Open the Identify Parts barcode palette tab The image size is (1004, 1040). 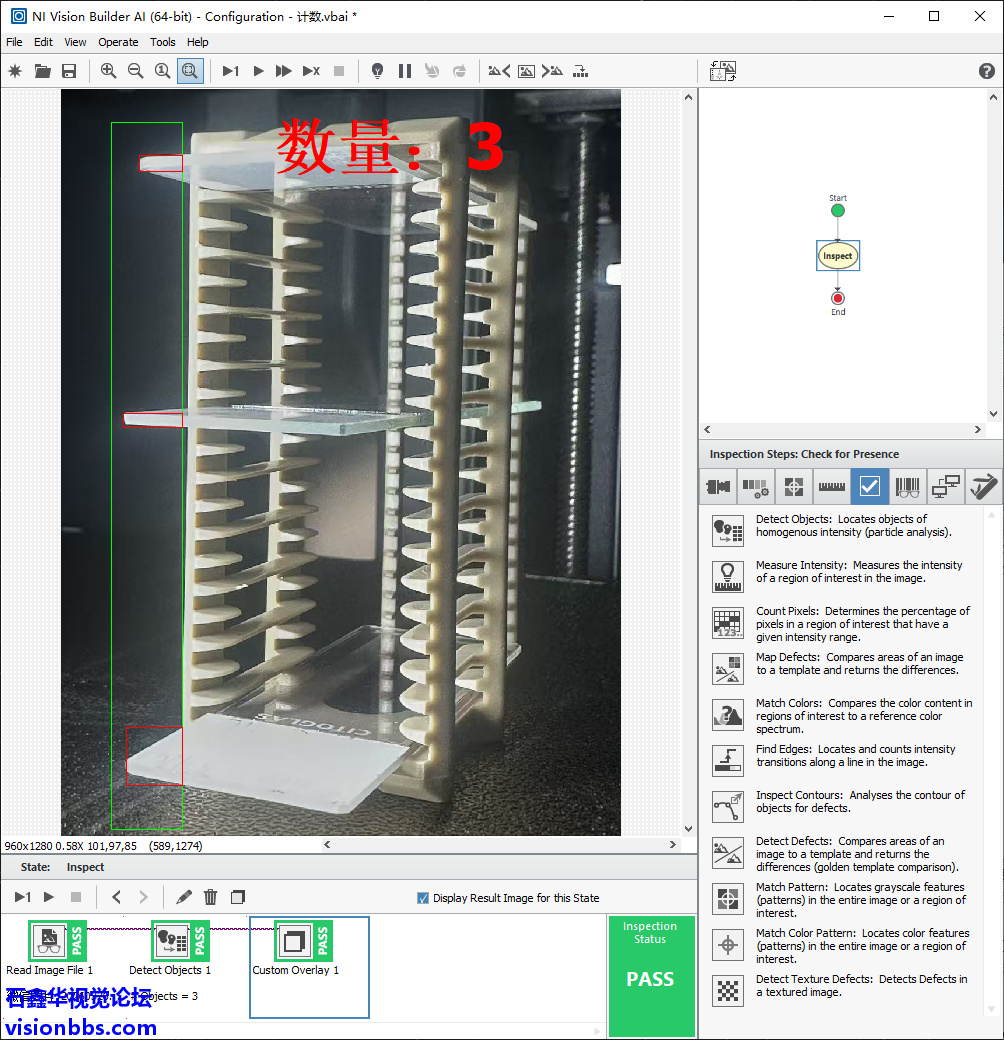tap(907, 487)
